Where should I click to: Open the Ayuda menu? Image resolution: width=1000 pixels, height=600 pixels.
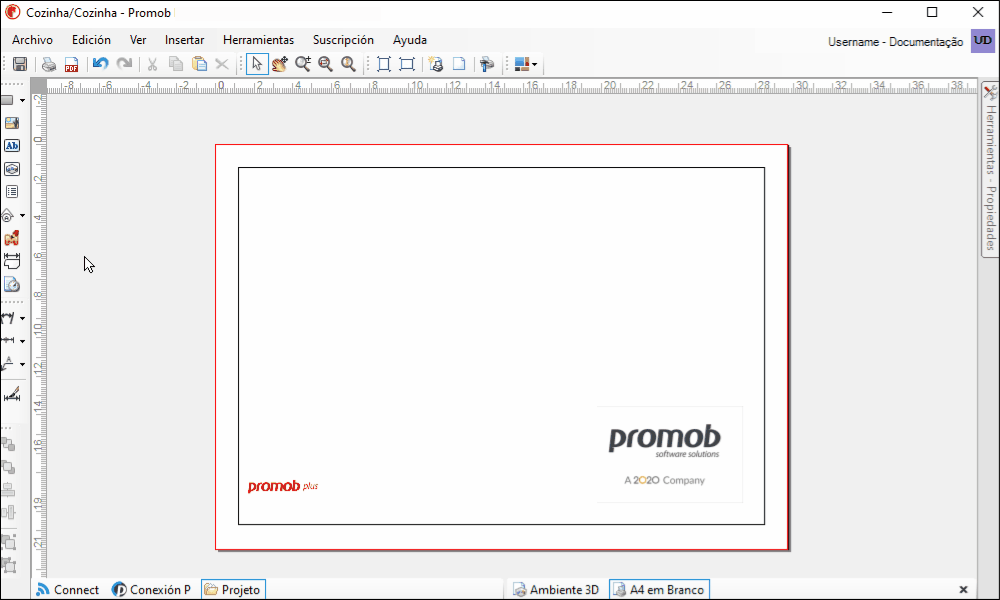[409, 40]
